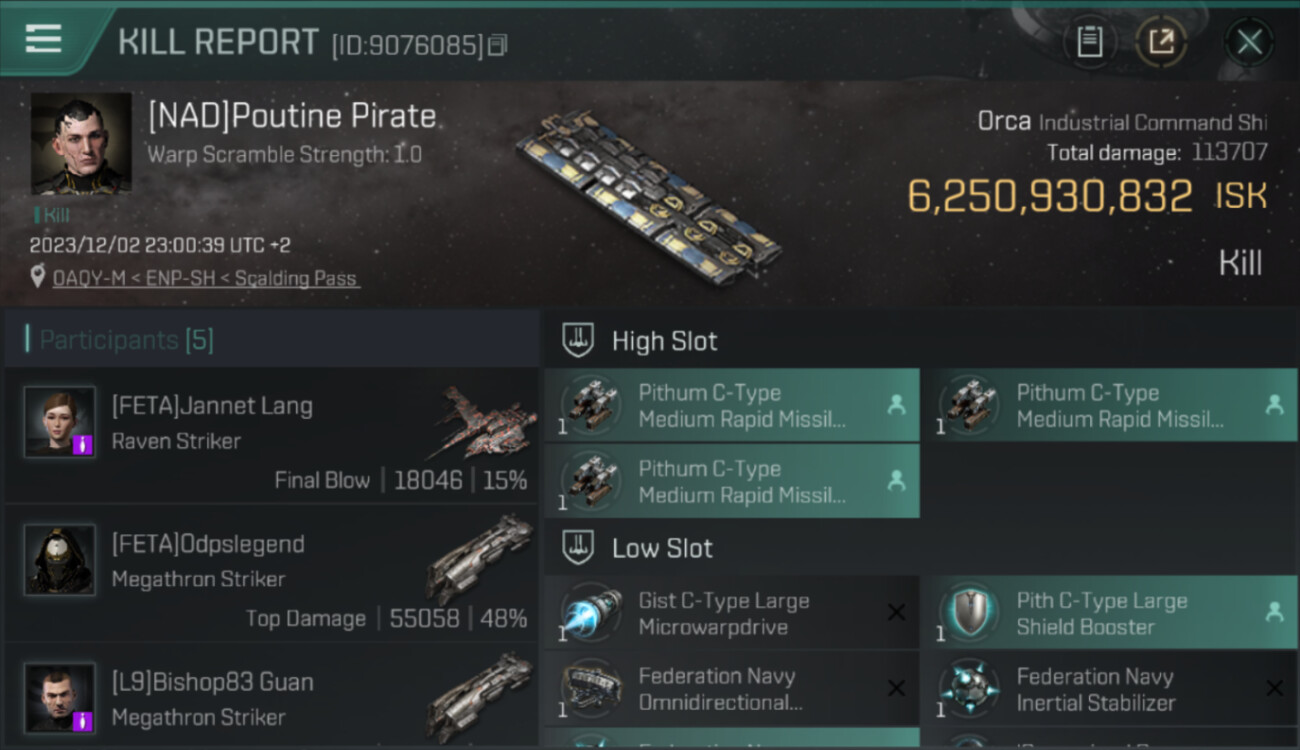
Task: Select Bishop83 Guan participant row
Action: coord(272,698)
